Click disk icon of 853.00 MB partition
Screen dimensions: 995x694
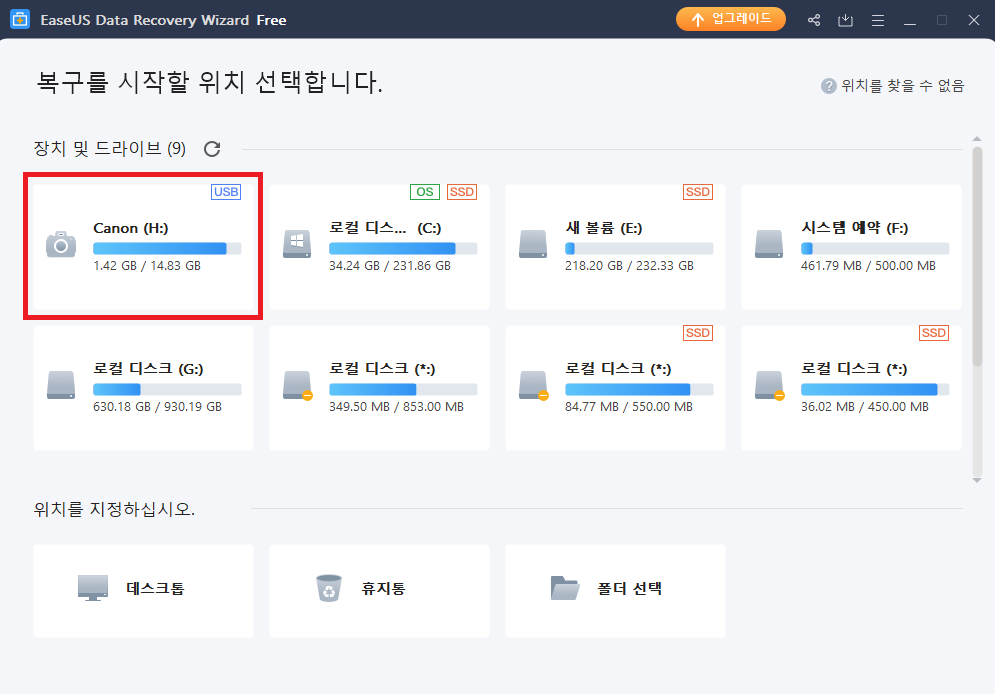298,385
